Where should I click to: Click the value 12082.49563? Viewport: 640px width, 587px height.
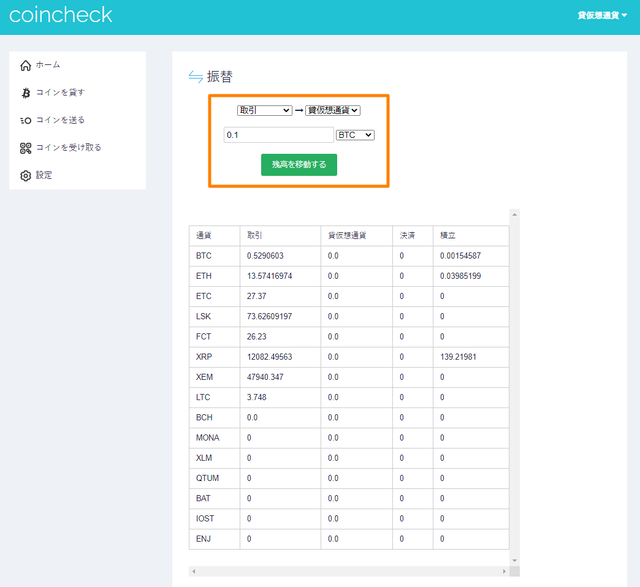pos(269,357)
